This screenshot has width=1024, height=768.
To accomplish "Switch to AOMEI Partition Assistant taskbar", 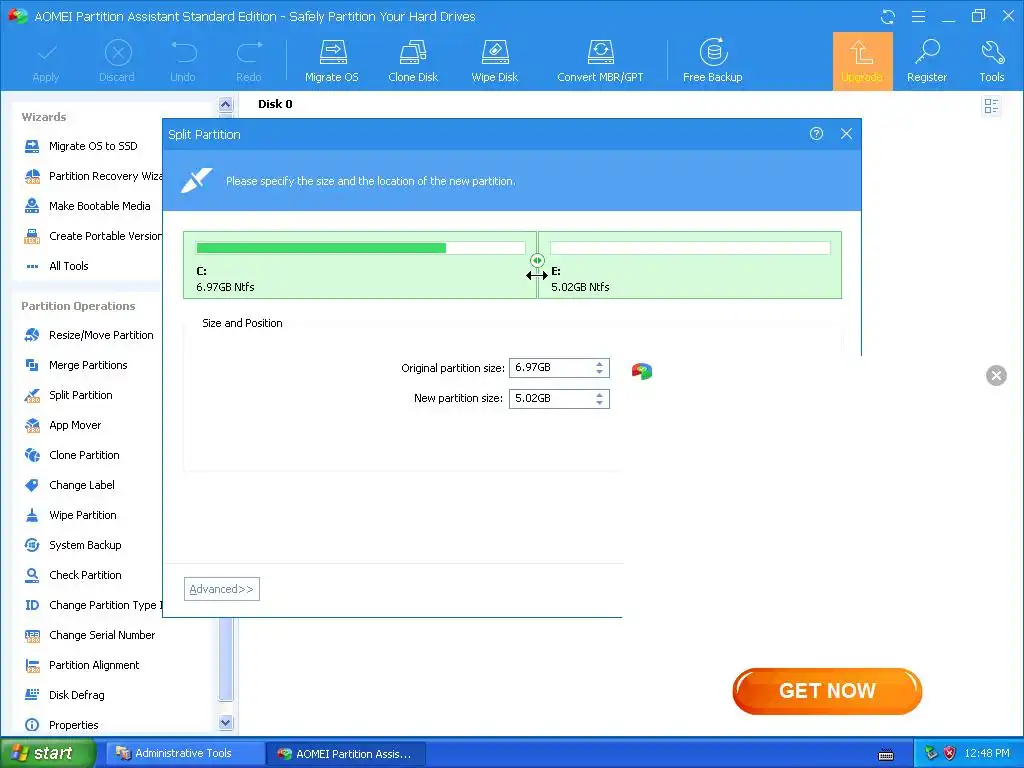I will (x=346, y=754).
